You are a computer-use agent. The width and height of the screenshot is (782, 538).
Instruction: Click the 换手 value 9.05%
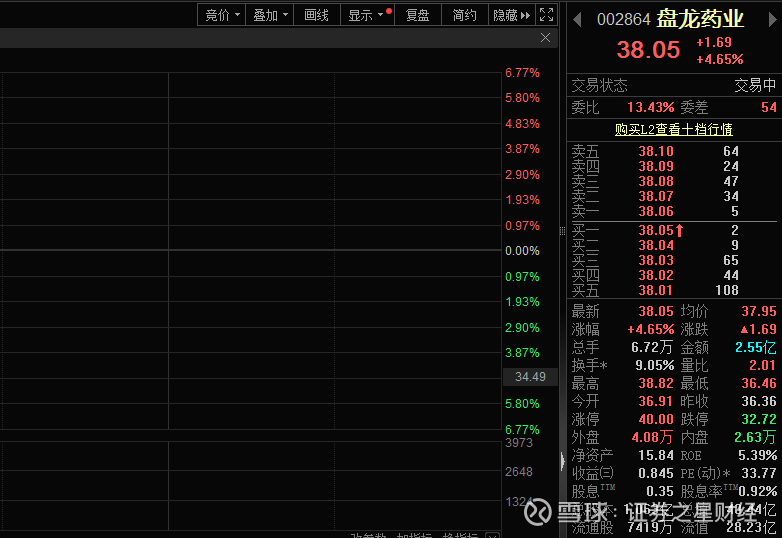pos(654,365)
